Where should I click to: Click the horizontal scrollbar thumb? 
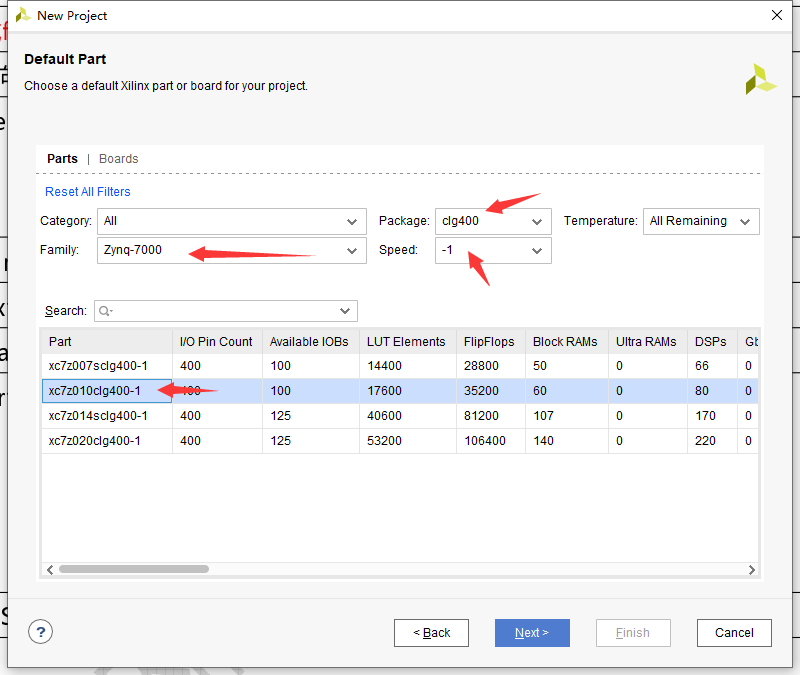pyautogui.click(x=134, y=569)
